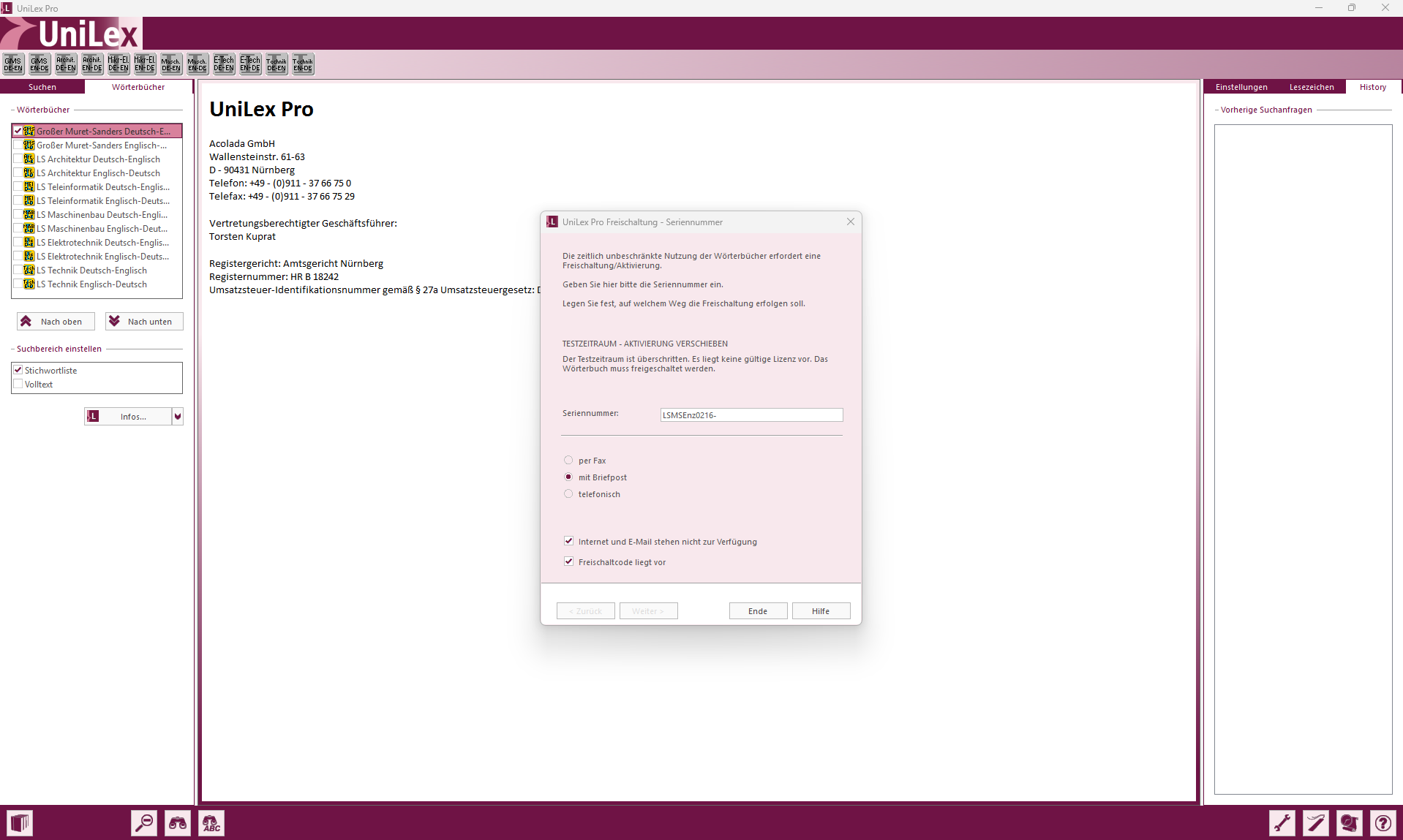
Task: Activate the Masch. EN-DE toolbar icon
Action: tap(198, 64)
